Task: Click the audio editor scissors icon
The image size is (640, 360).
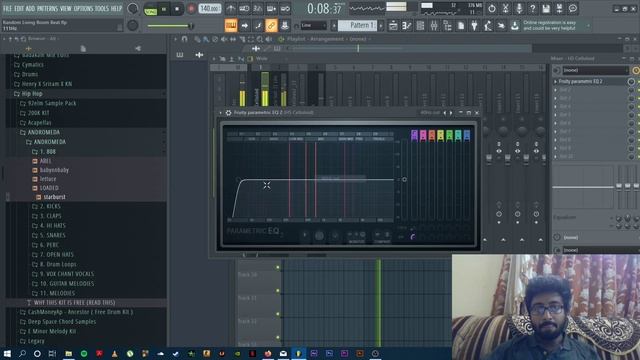Action: pyautogui.click(x=505, y=9)
